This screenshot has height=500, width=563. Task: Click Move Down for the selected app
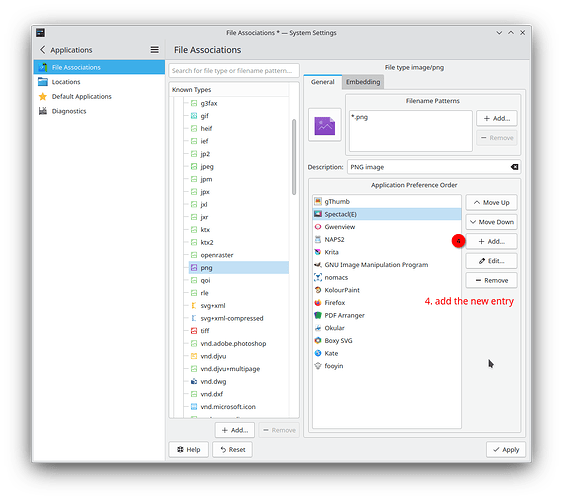click(x=491, y=222)
